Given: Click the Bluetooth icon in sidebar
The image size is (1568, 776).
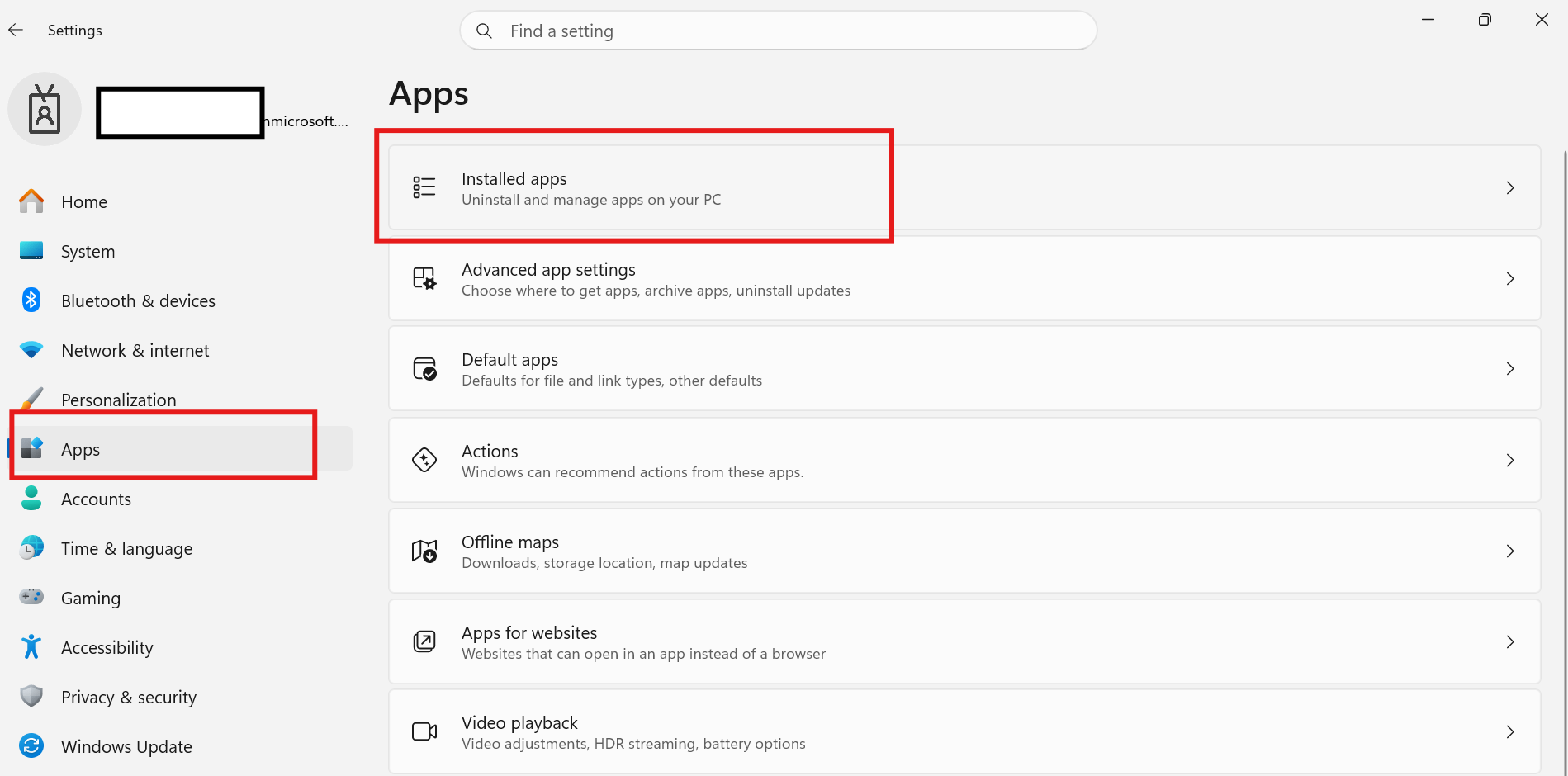Looking at the screenshot, I should pyautogui.click(x=31, y=300).
